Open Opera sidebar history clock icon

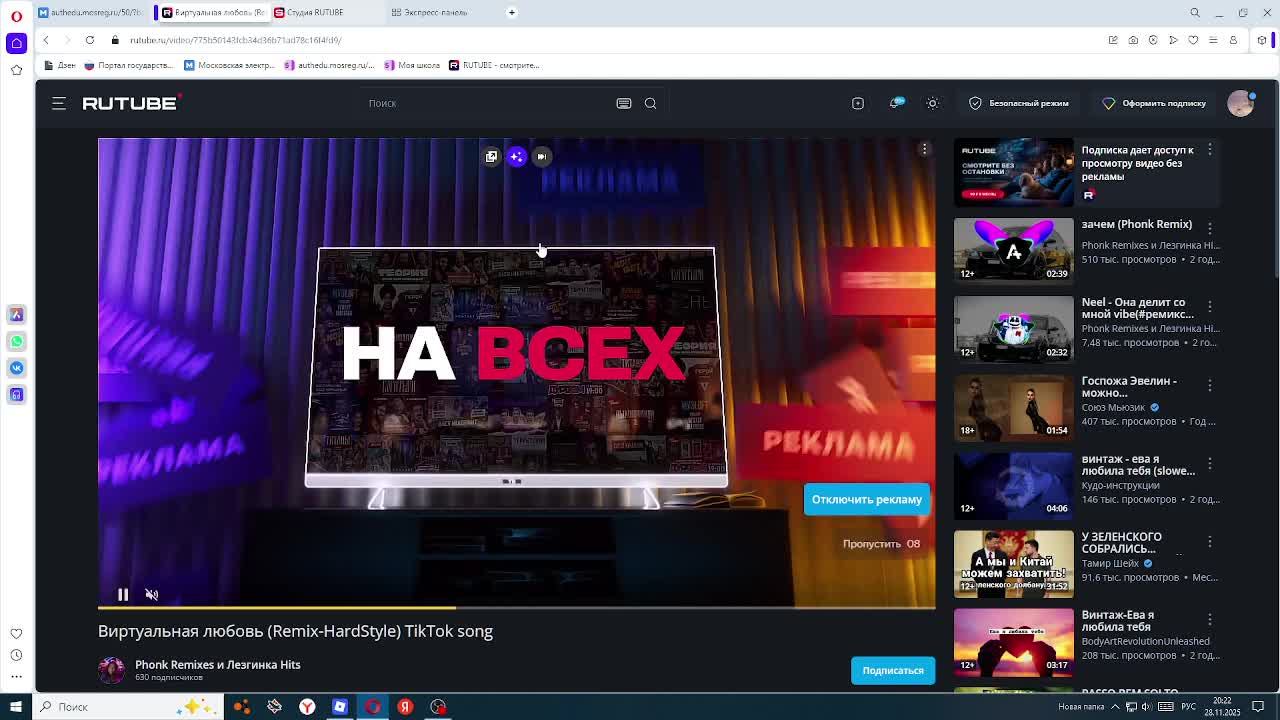16,655
